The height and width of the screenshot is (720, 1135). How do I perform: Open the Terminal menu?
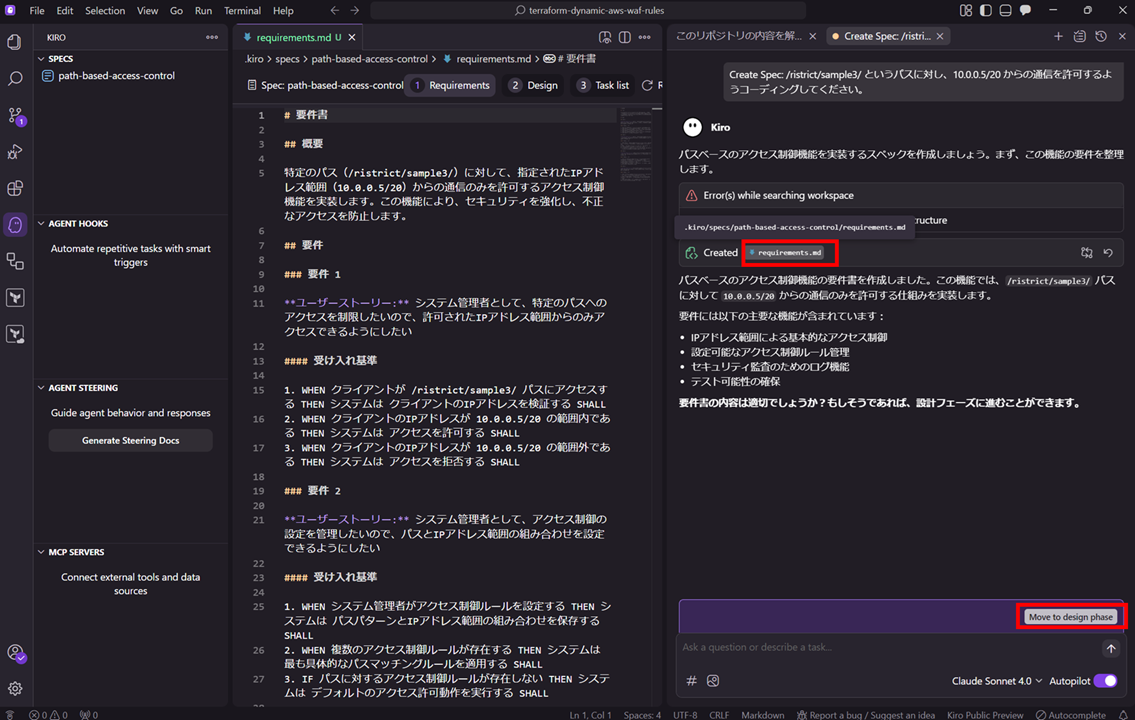(242, 11)
